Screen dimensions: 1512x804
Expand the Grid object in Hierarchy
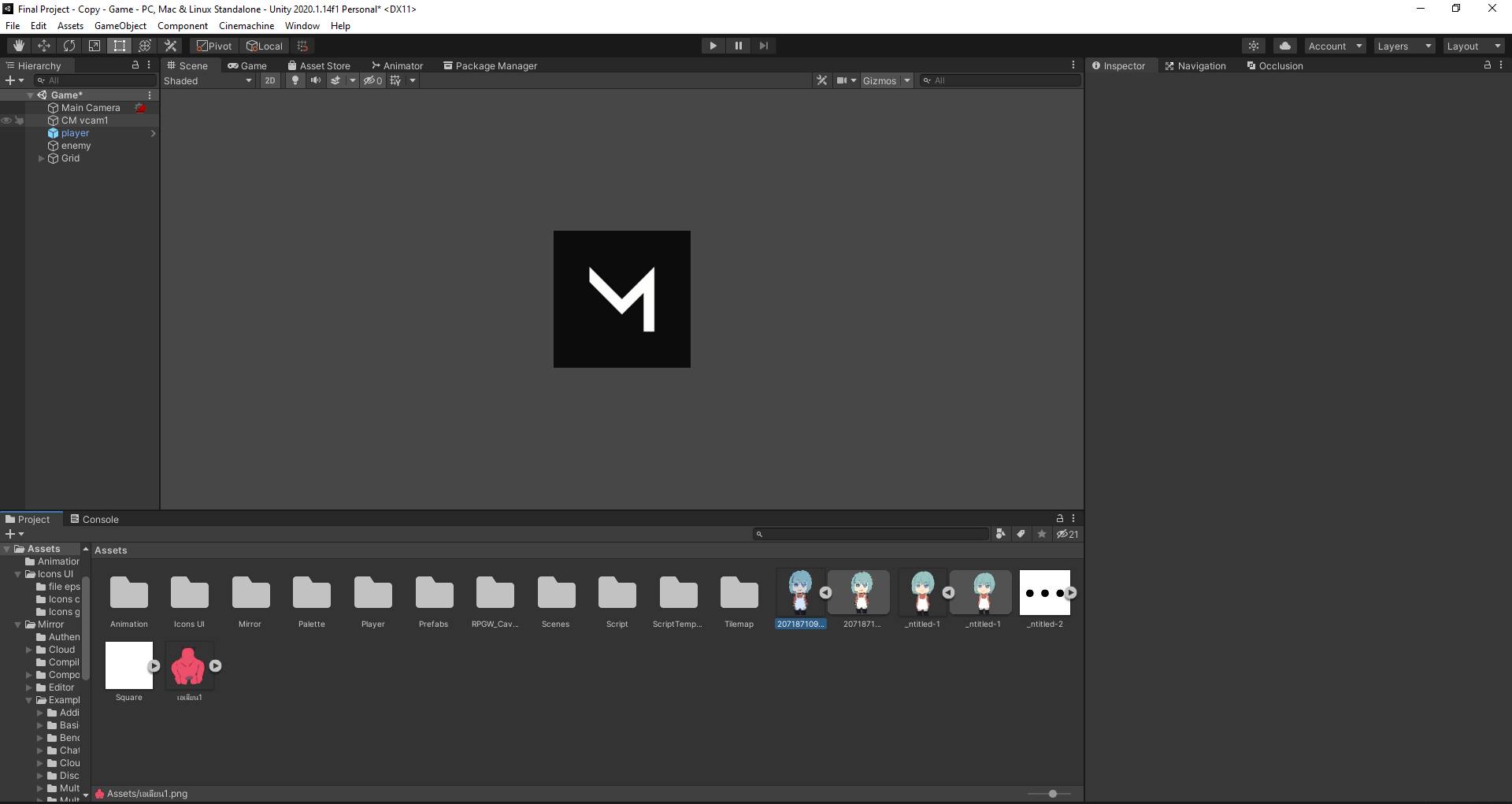click(x=42, y=158)
